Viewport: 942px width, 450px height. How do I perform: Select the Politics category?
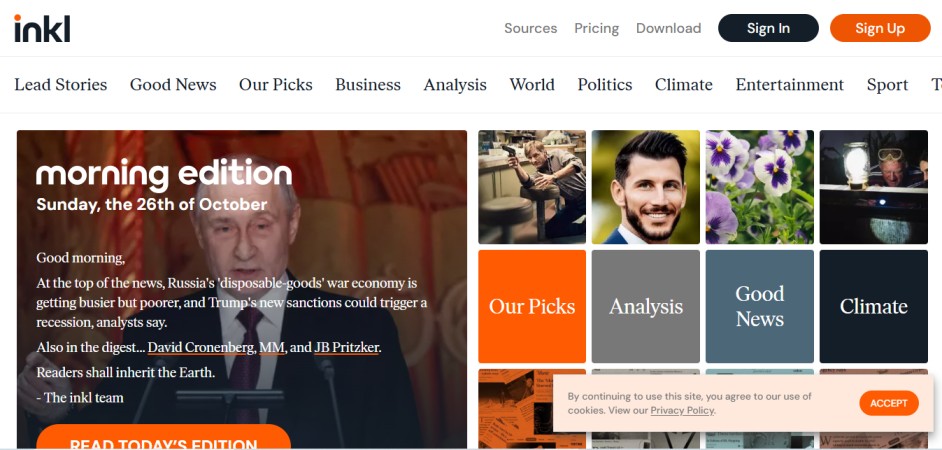pos(605,85)
